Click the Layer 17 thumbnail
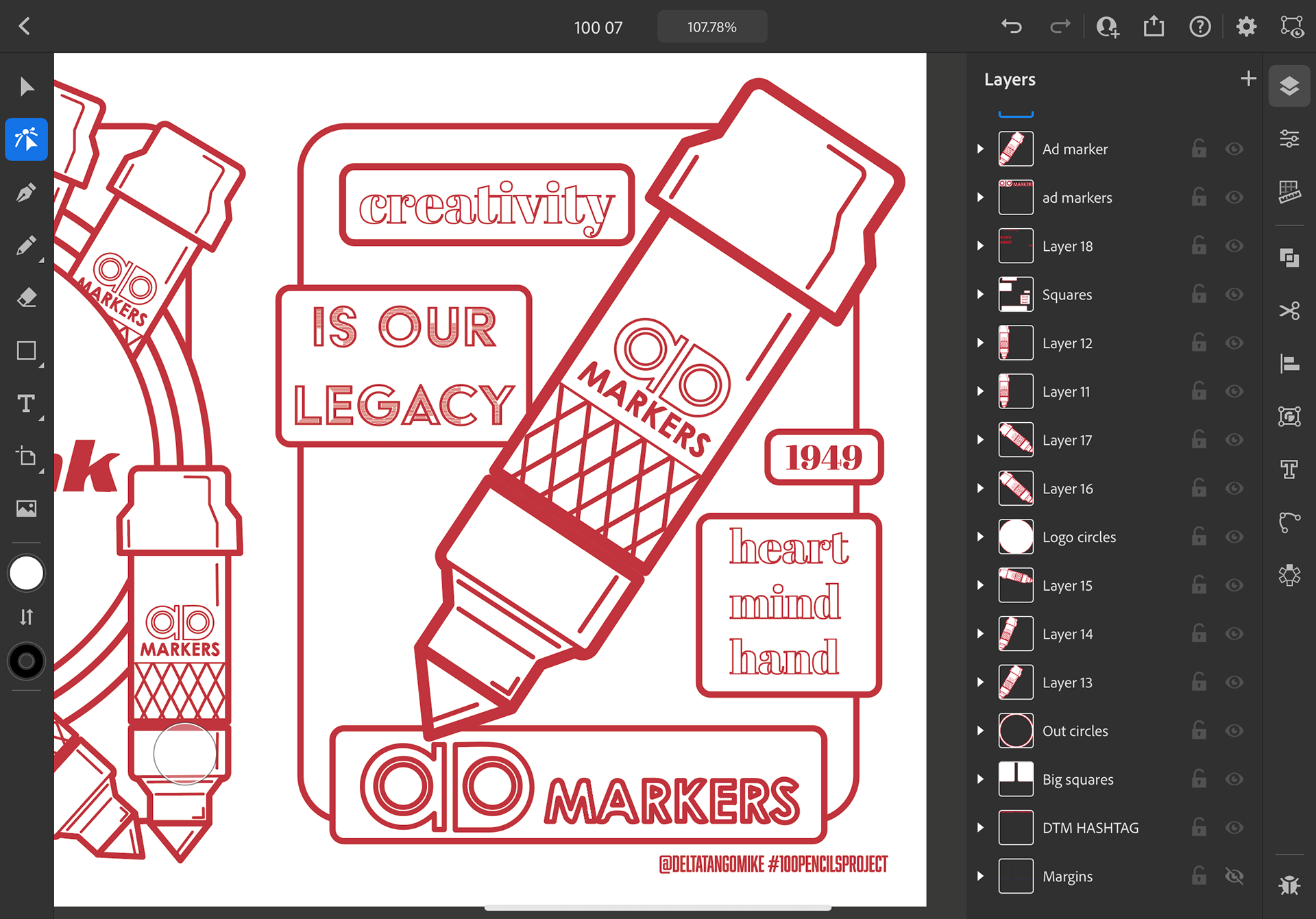 coord(1016,439)
